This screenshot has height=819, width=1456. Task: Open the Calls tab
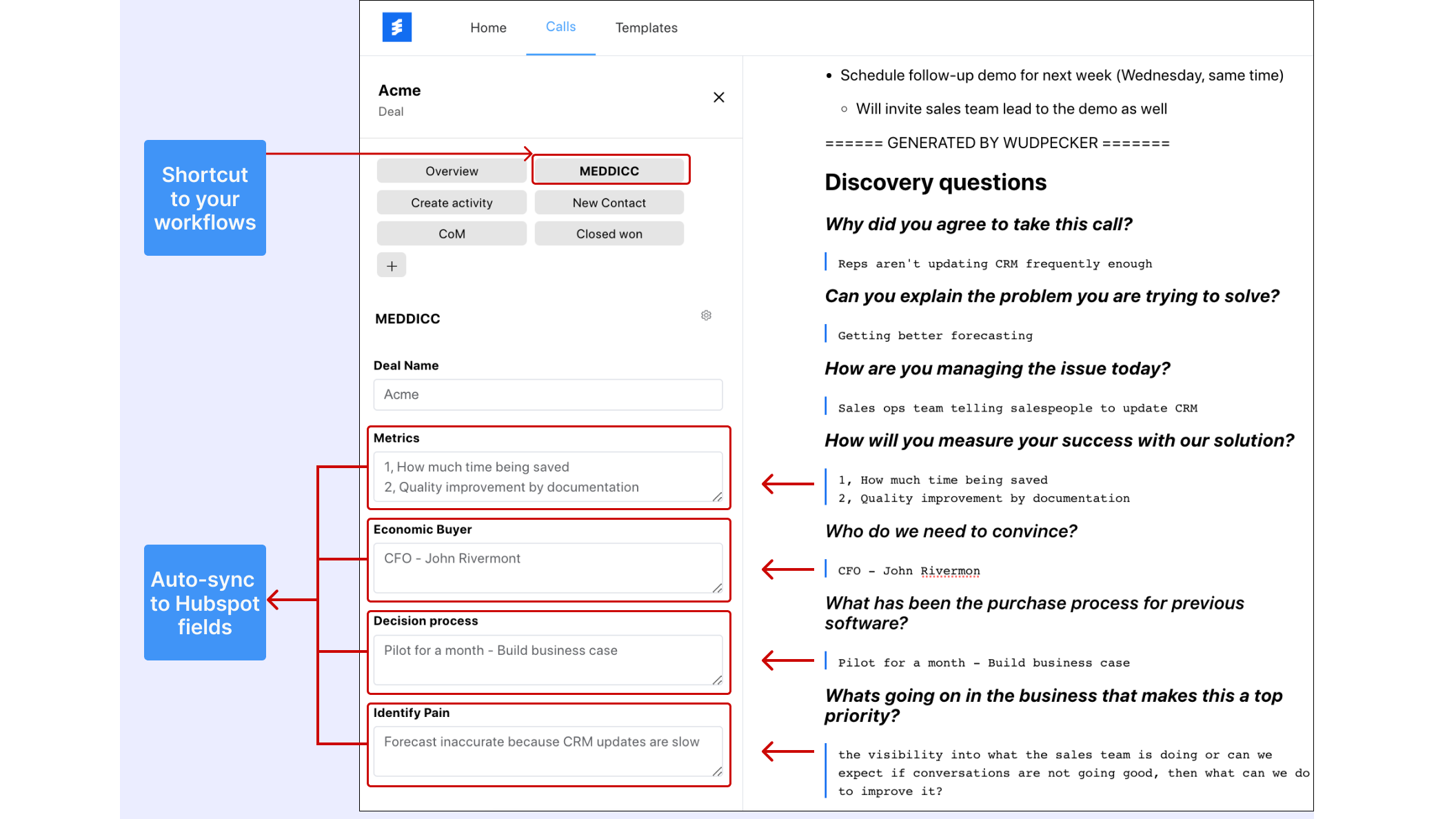(x=560, y=27)
